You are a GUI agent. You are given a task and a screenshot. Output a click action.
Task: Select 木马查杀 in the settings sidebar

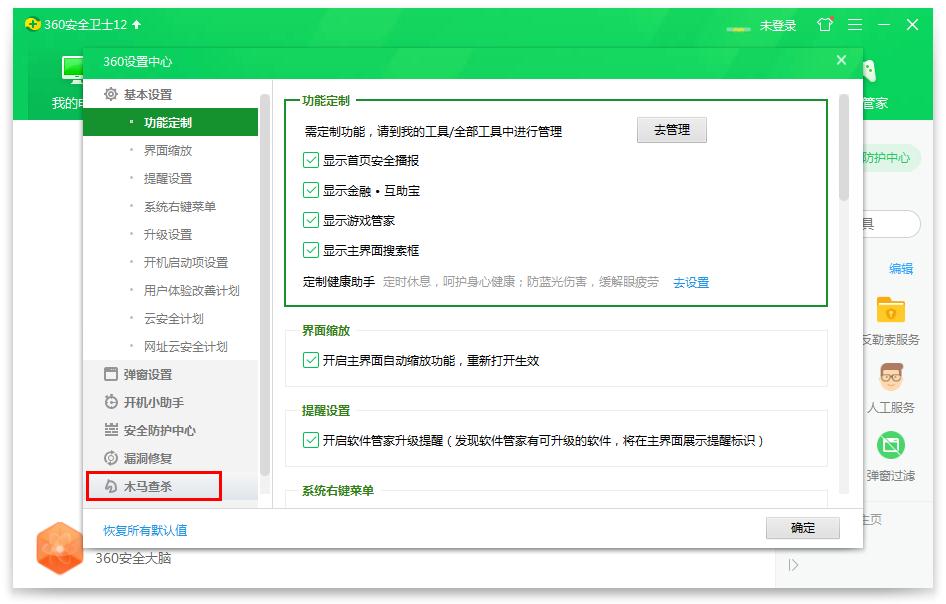pos(146,487)
